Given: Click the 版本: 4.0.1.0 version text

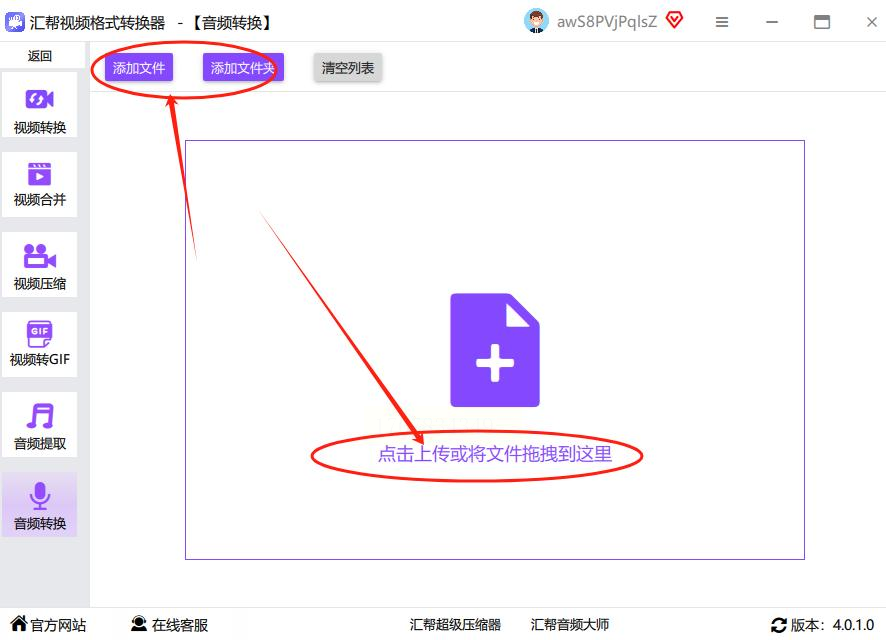Looking at the screenshot, I should click(x=832, y=625).
